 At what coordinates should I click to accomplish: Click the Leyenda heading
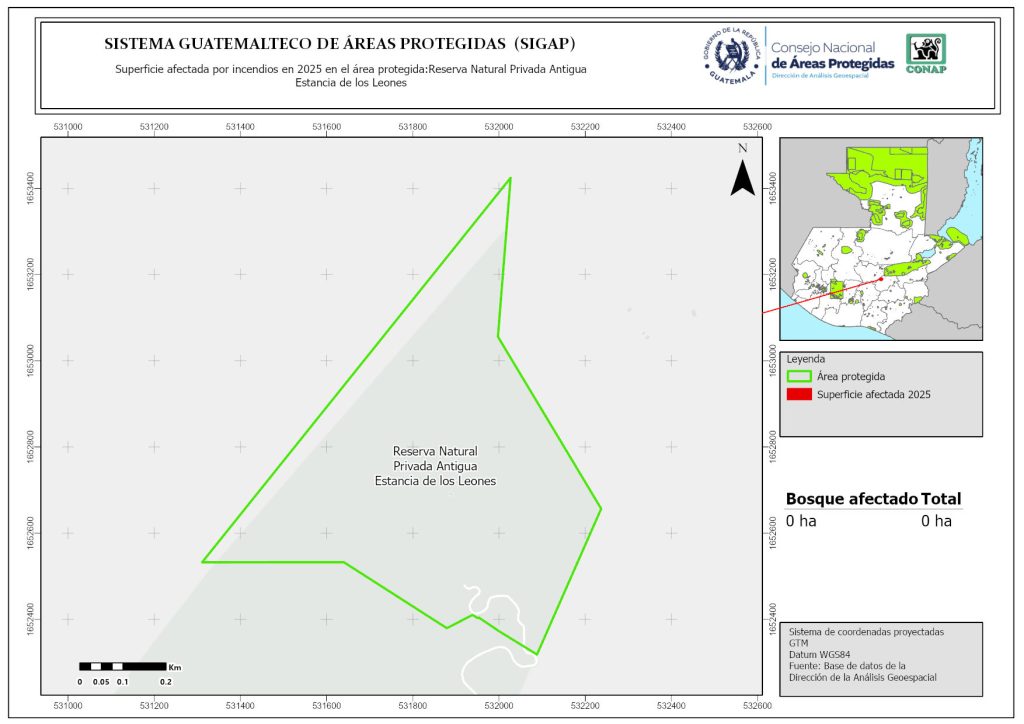tap(808, 358)
